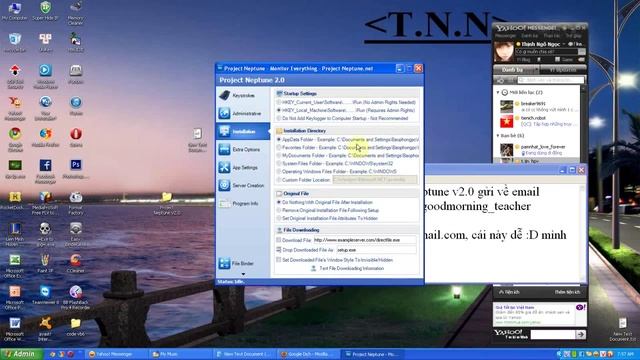Open Super Hide IP desktop icon

(45, 11)
